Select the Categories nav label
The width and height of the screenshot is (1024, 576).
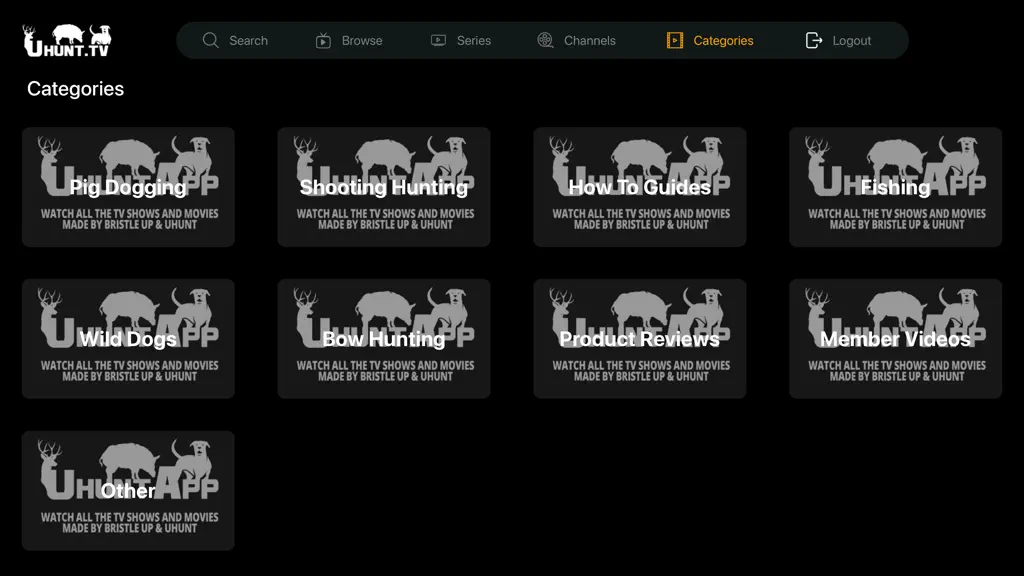tap(723, 40)
